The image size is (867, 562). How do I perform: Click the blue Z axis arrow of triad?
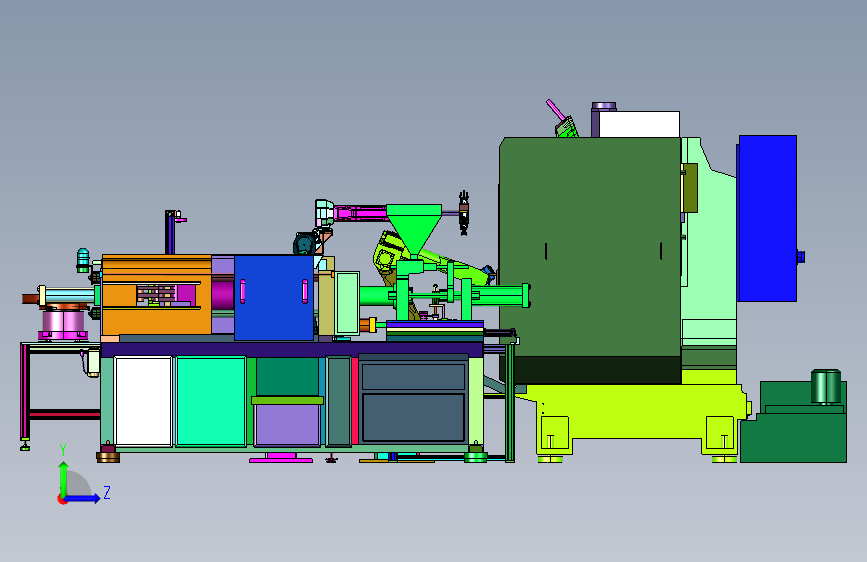[83, 498]
